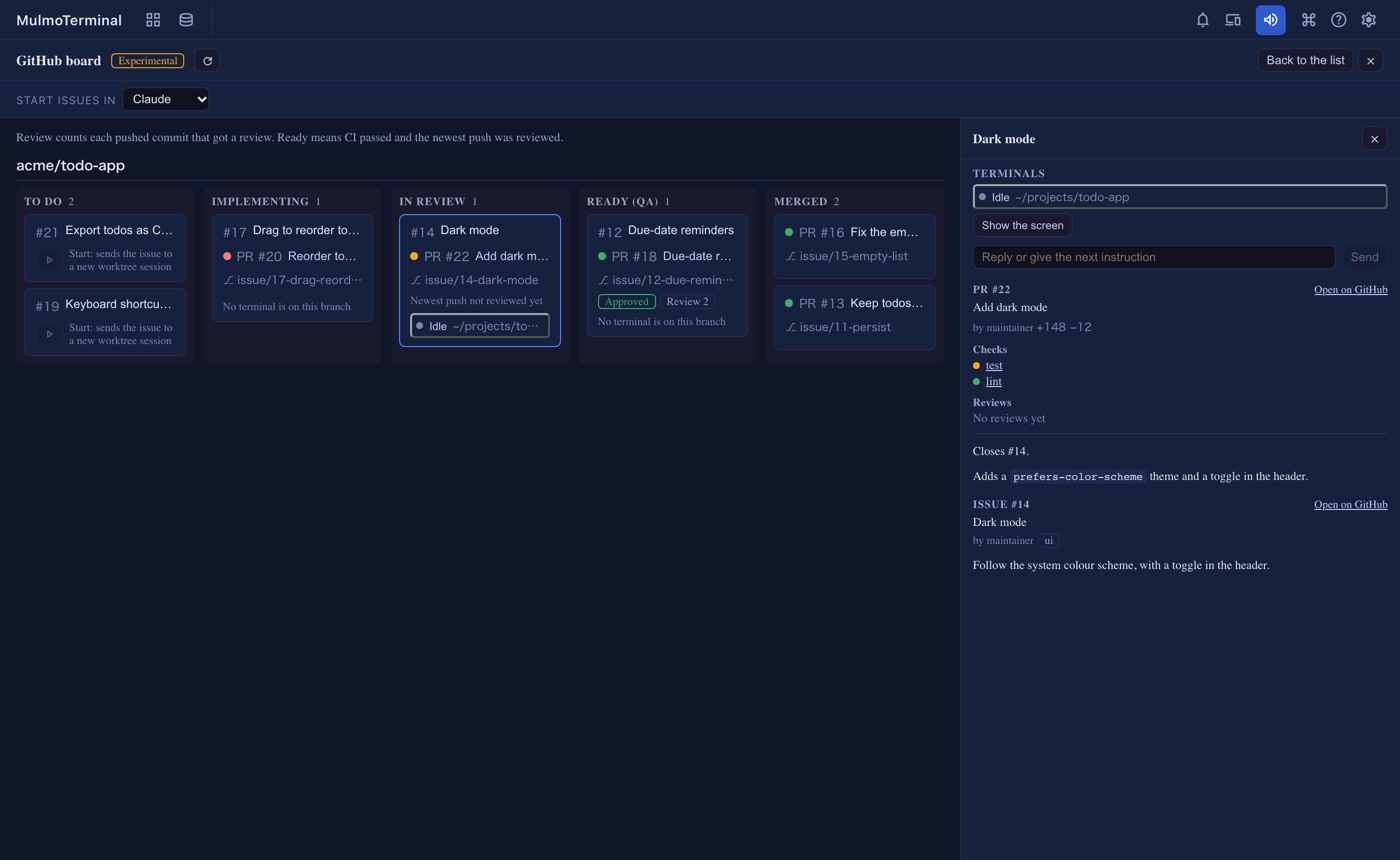Click the Approved badge on the #12 card
The height and width of the screenshot is (860, 1400).
point(627,302)
